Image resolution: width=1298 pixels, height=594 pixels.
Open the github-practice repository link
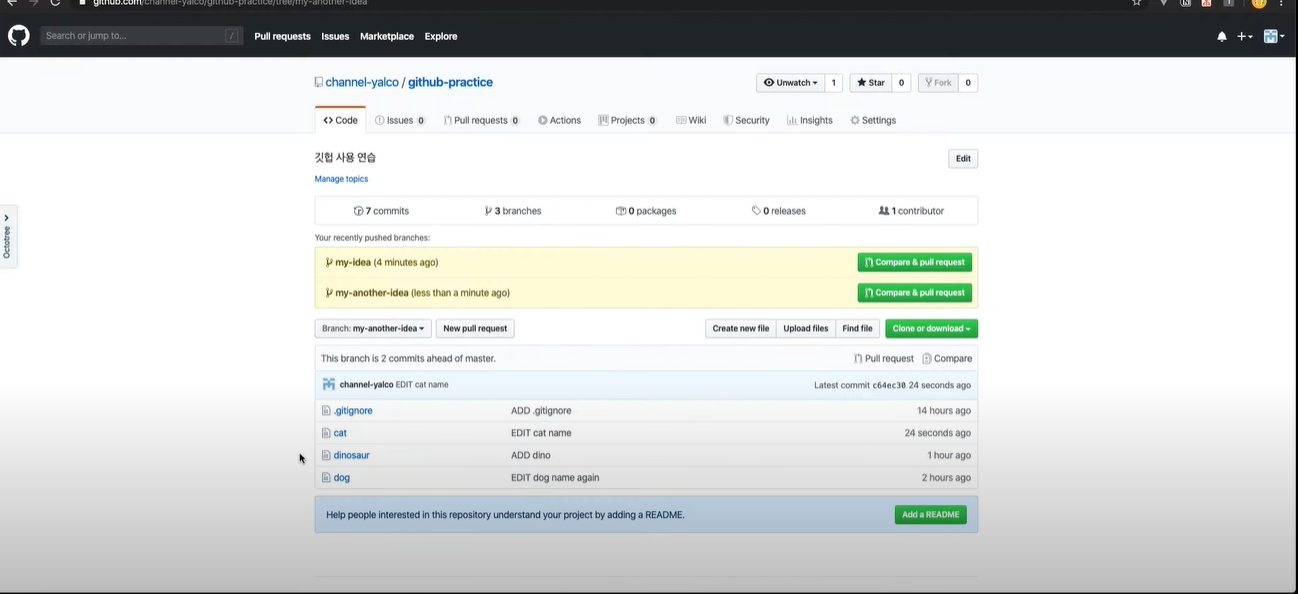450,83
